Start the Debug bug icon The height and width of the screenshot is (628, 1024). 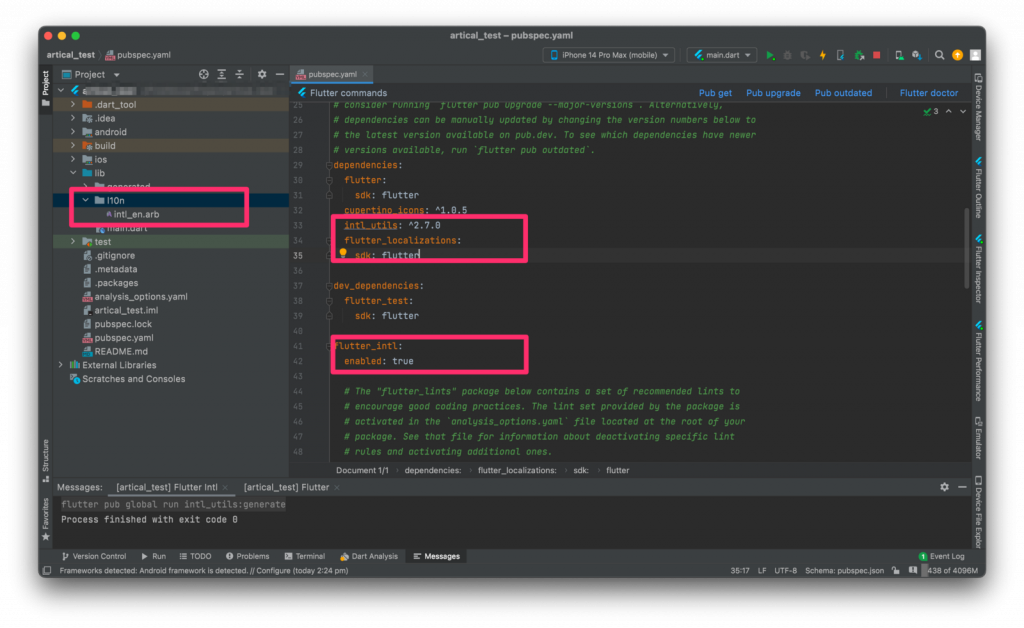coord(788,55)
